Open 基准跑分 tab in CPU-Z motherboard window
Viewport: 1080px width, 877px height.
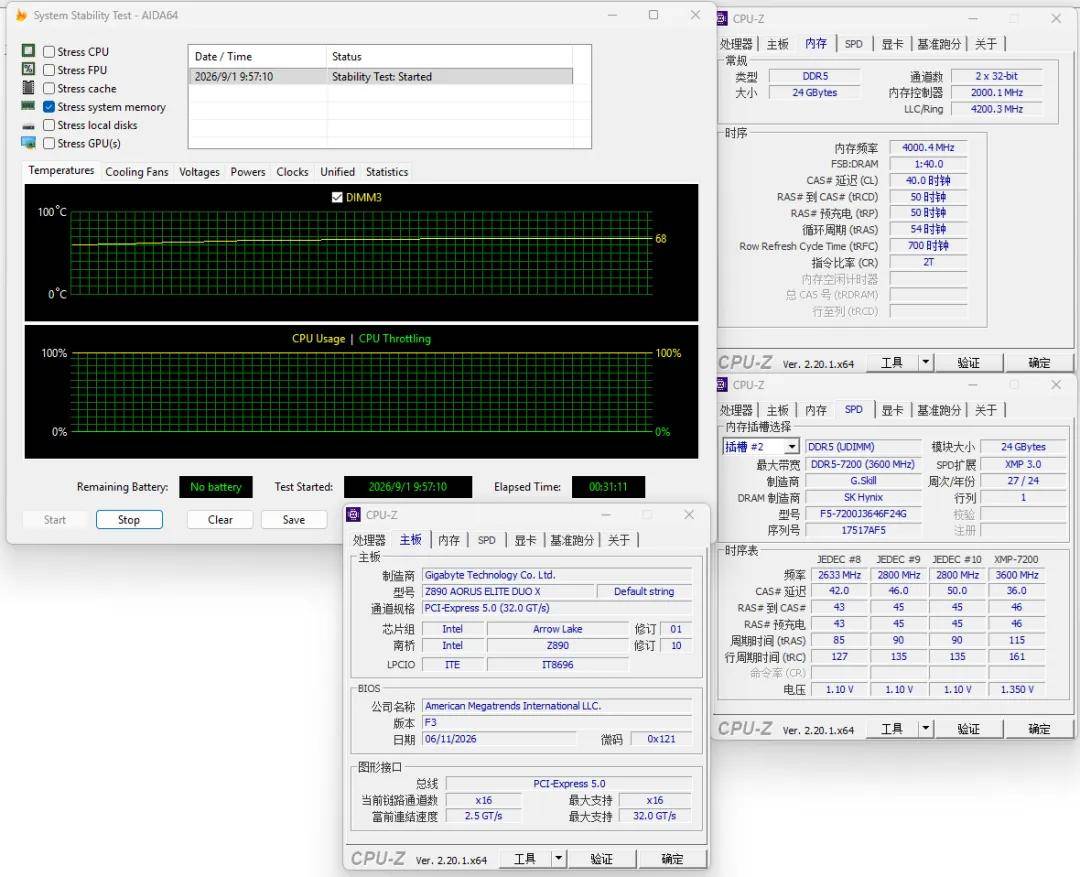pyautogui.click(x=572, y=540)
